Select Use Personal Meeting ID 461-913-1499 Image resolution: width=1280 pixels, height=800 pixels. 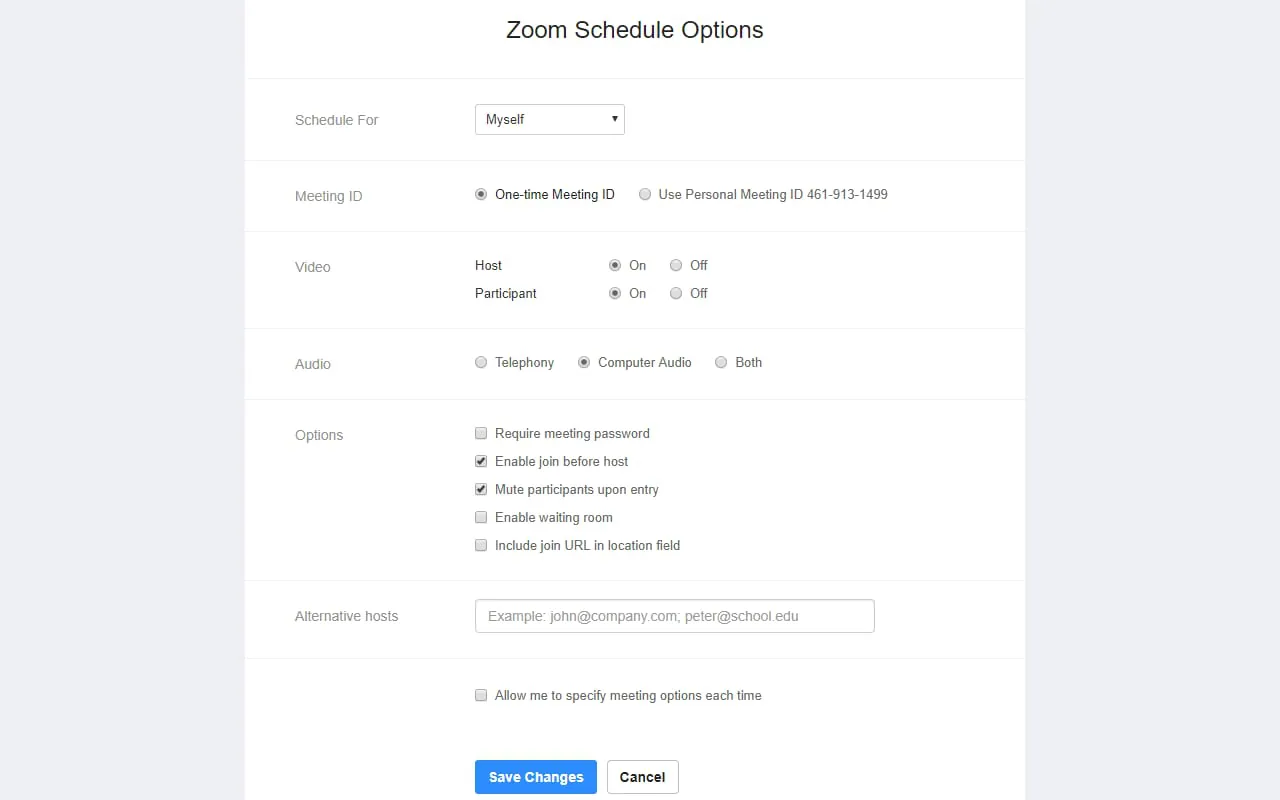(645, 194)
